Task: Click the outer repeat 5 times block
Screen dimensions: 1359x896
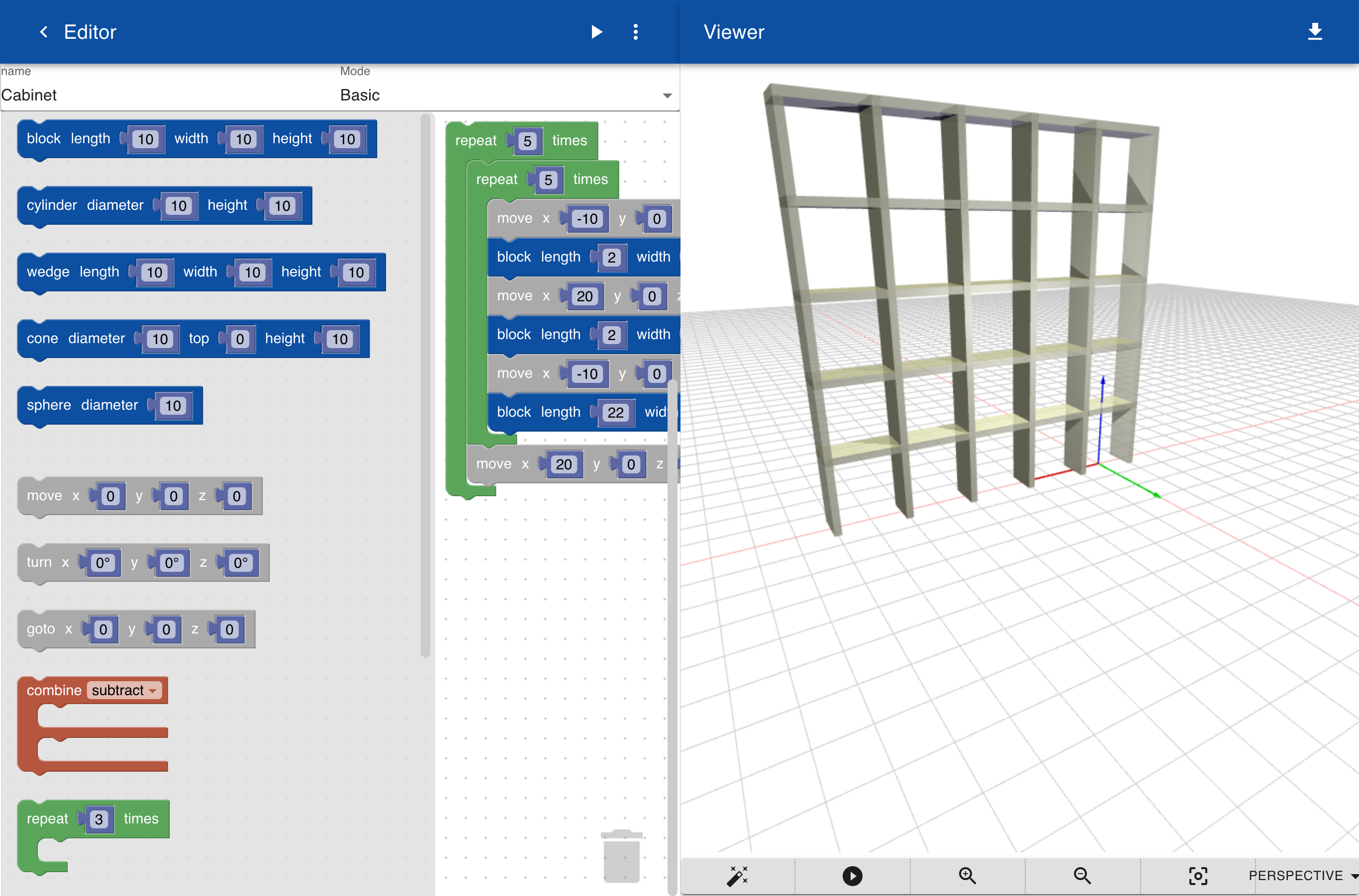Action: click(x=521, y=141)
